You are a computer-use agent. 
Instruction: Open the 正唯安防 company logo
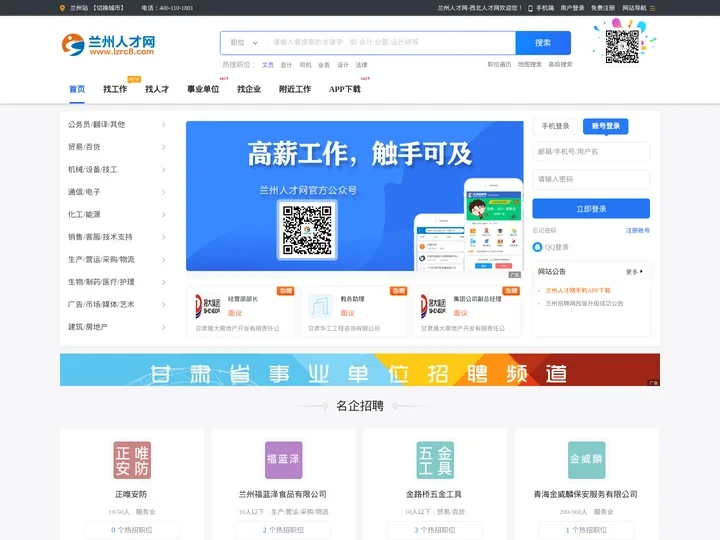pyautogui.click(x=132, y=460)
